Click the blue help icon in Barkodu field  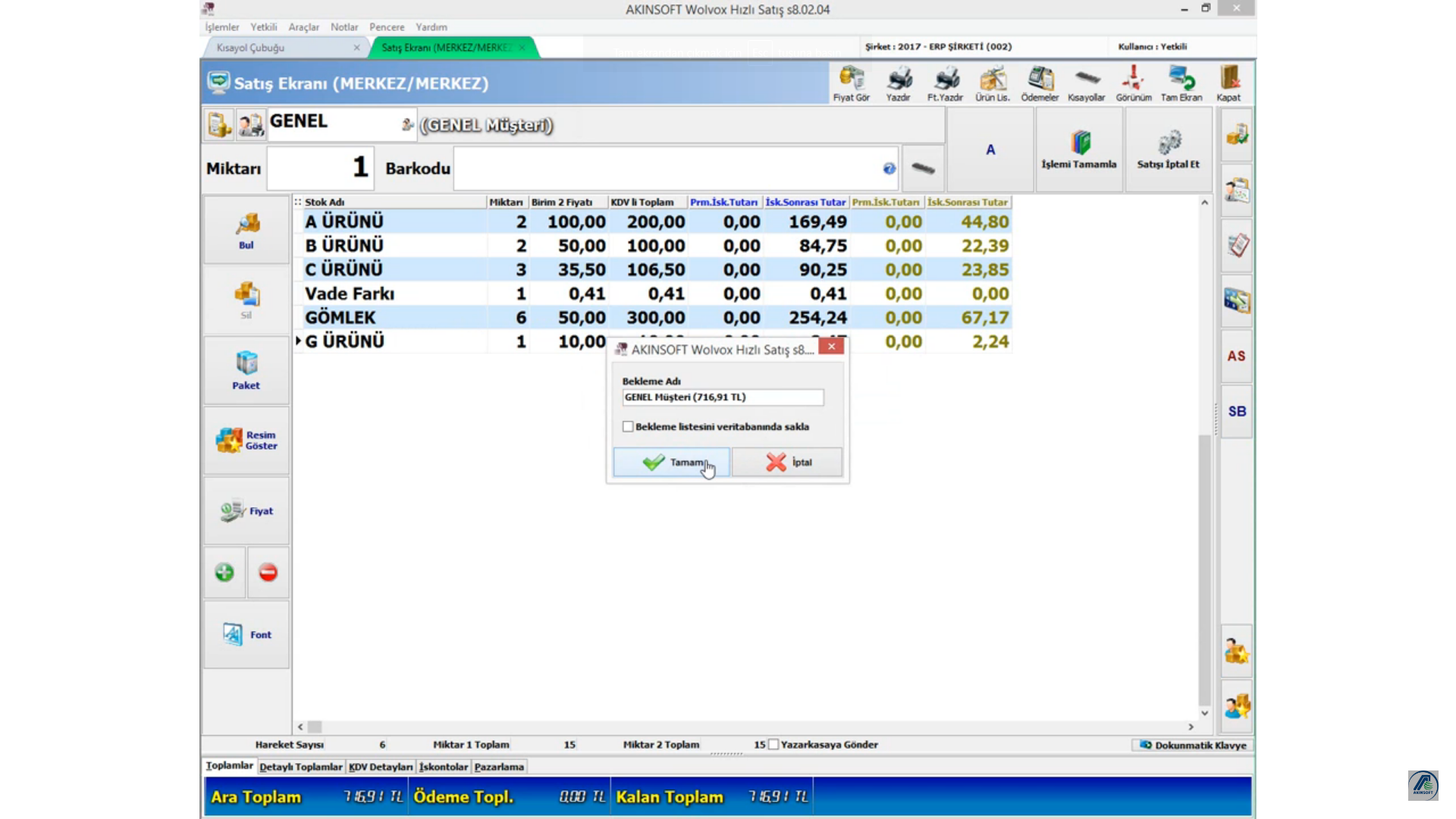(x=890, y=168)
